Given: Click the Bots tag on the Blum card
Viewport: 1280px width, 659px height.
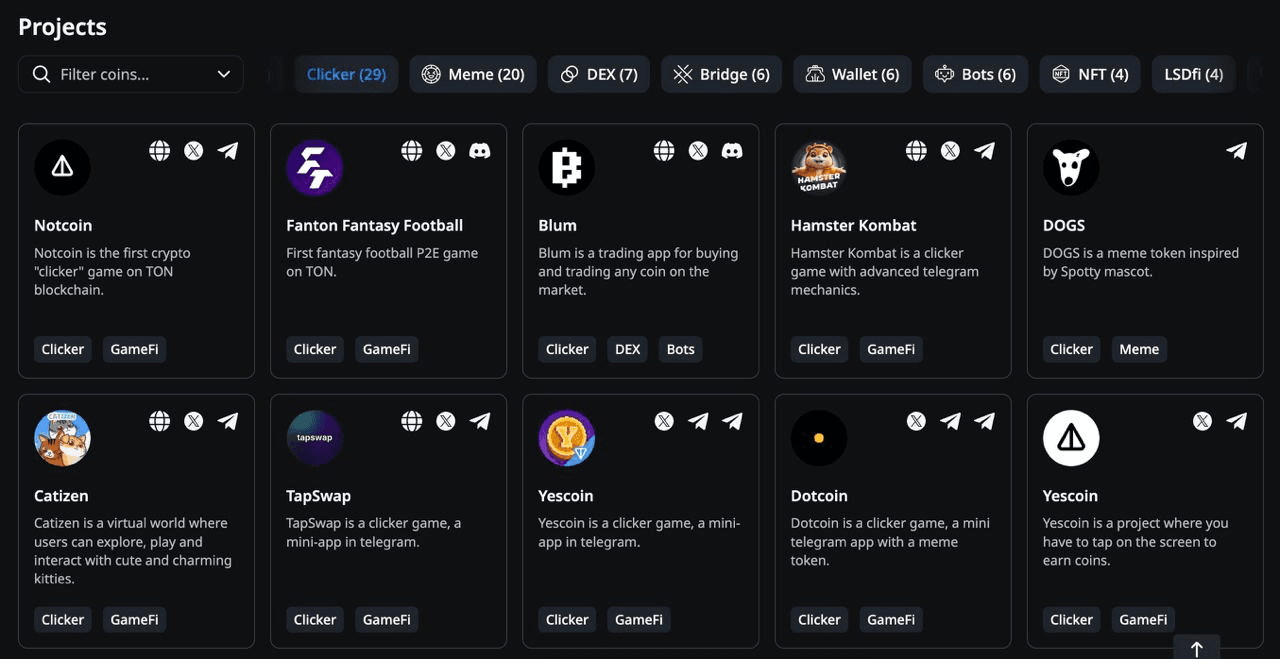Looking at the screenshot, I should click(680, 348).
